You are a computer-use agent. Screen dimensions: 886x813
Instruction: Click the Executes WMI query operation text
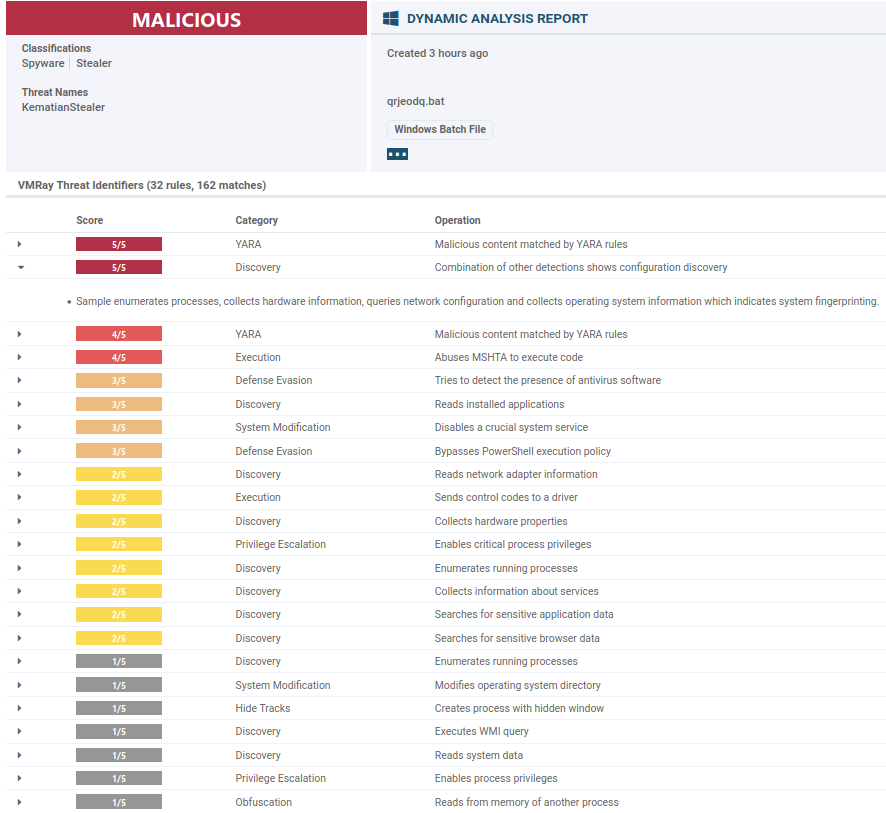point(481,731)
